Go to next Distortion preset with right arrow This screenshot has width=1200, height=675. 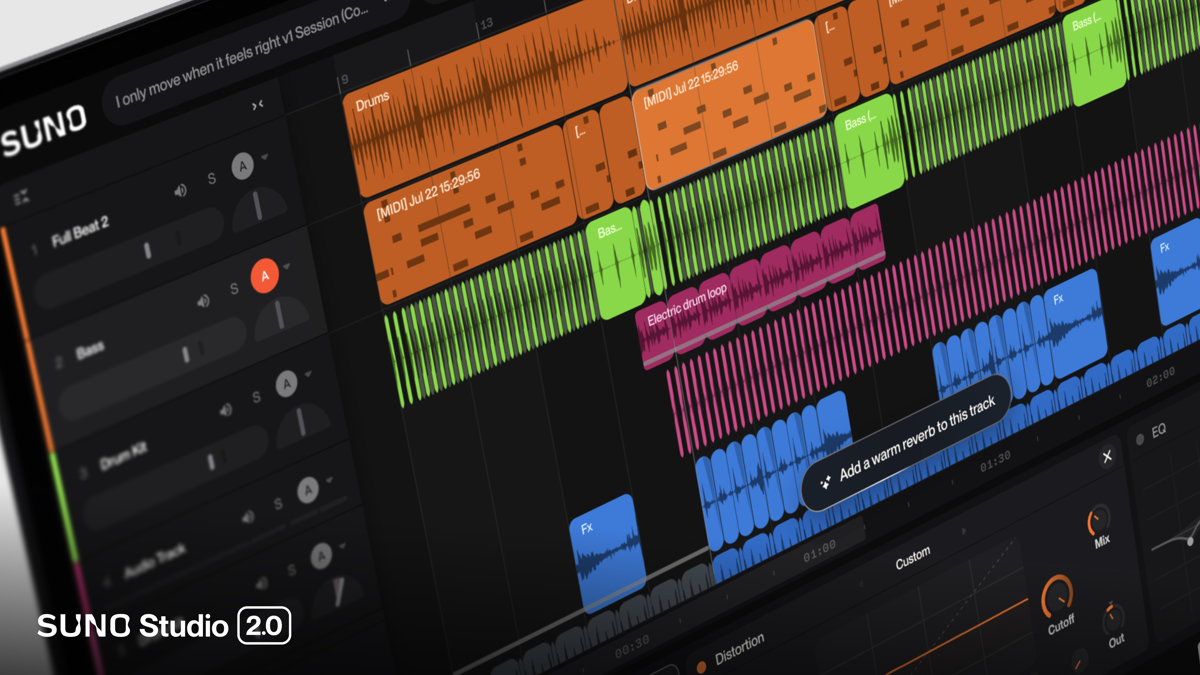point(964,533)
